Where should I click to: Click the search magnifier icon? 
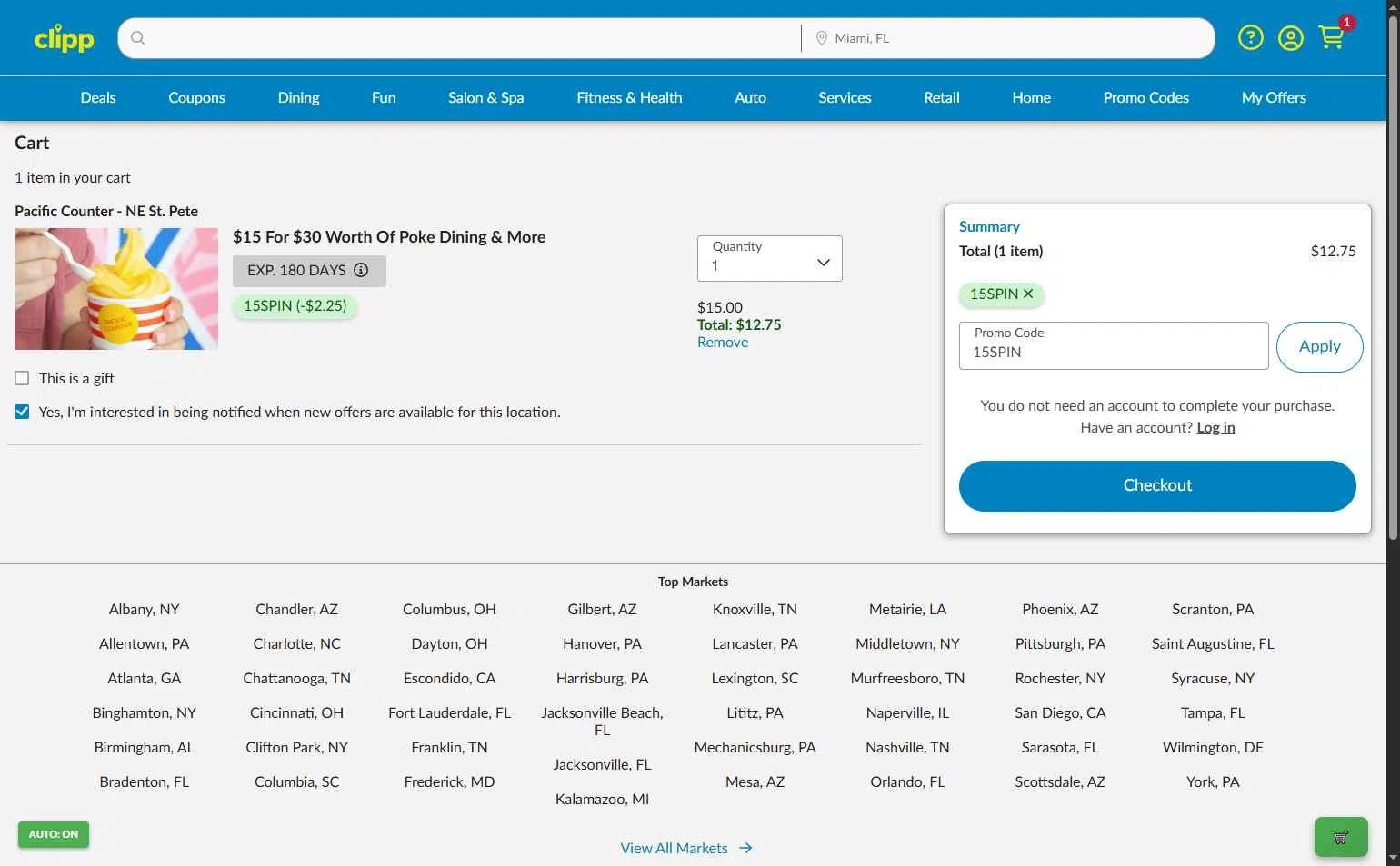[138, 38]
